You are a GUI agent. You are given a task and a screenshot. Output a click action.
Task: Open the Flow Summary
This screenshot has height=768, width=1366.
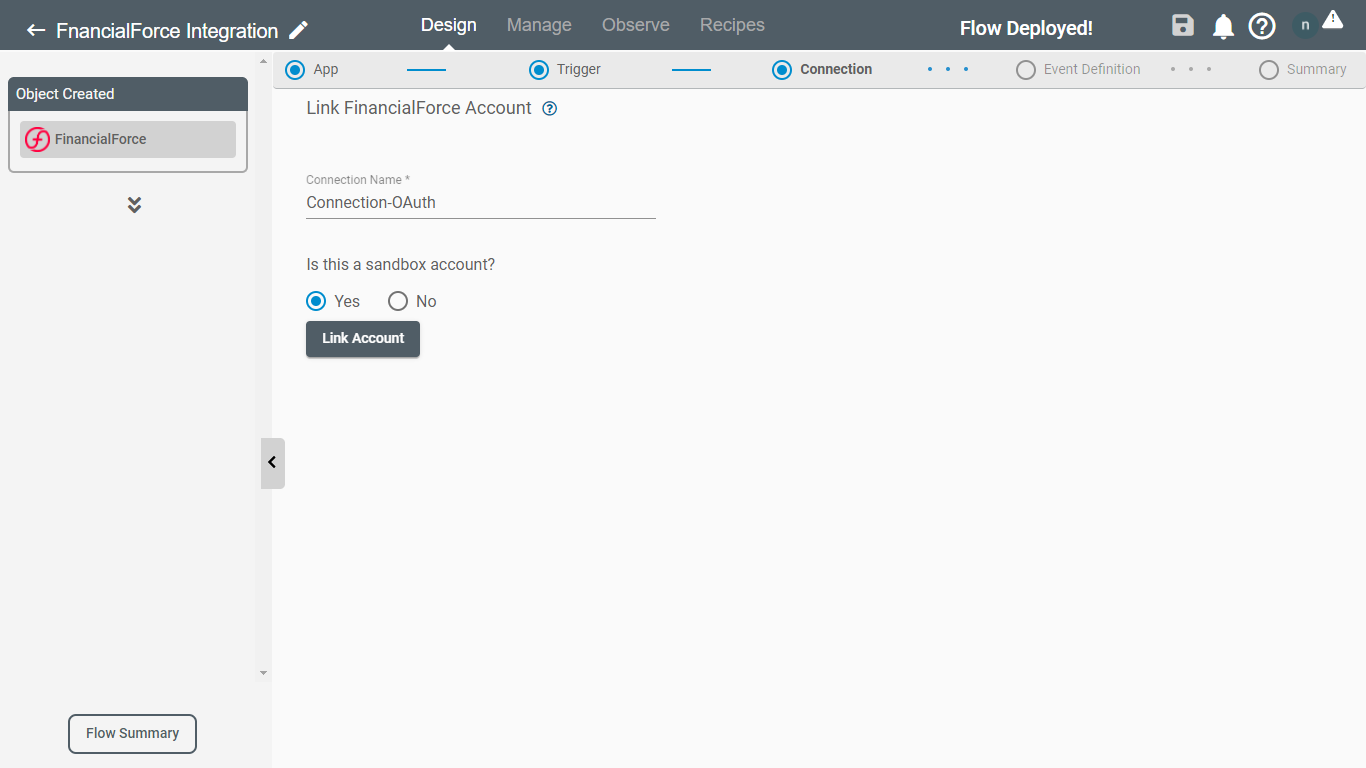(132, 734)
